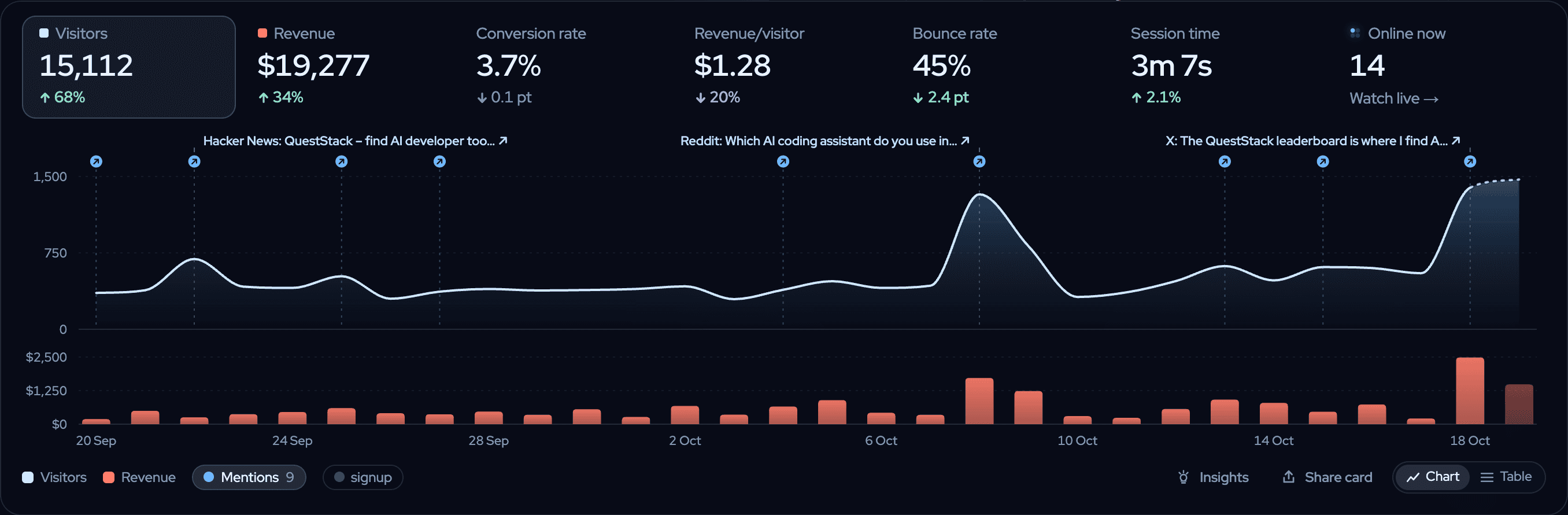Open the Watch live link

(x=1394, y=98)
